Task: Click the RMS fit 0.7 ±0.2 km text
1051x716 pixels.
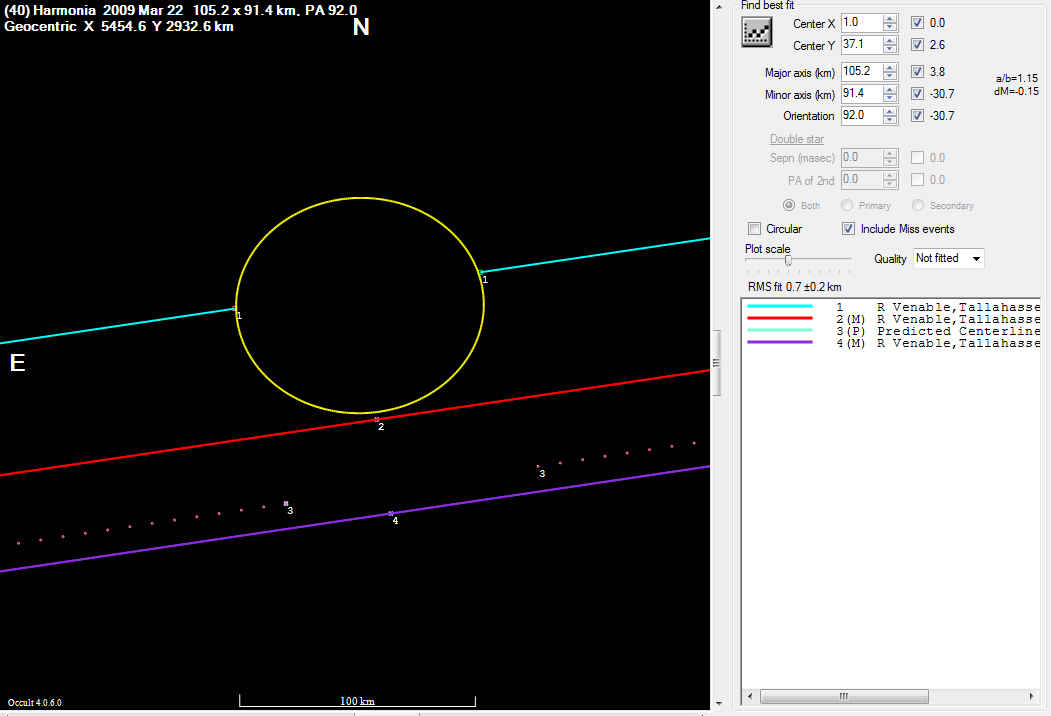Action: click(794, 287)
